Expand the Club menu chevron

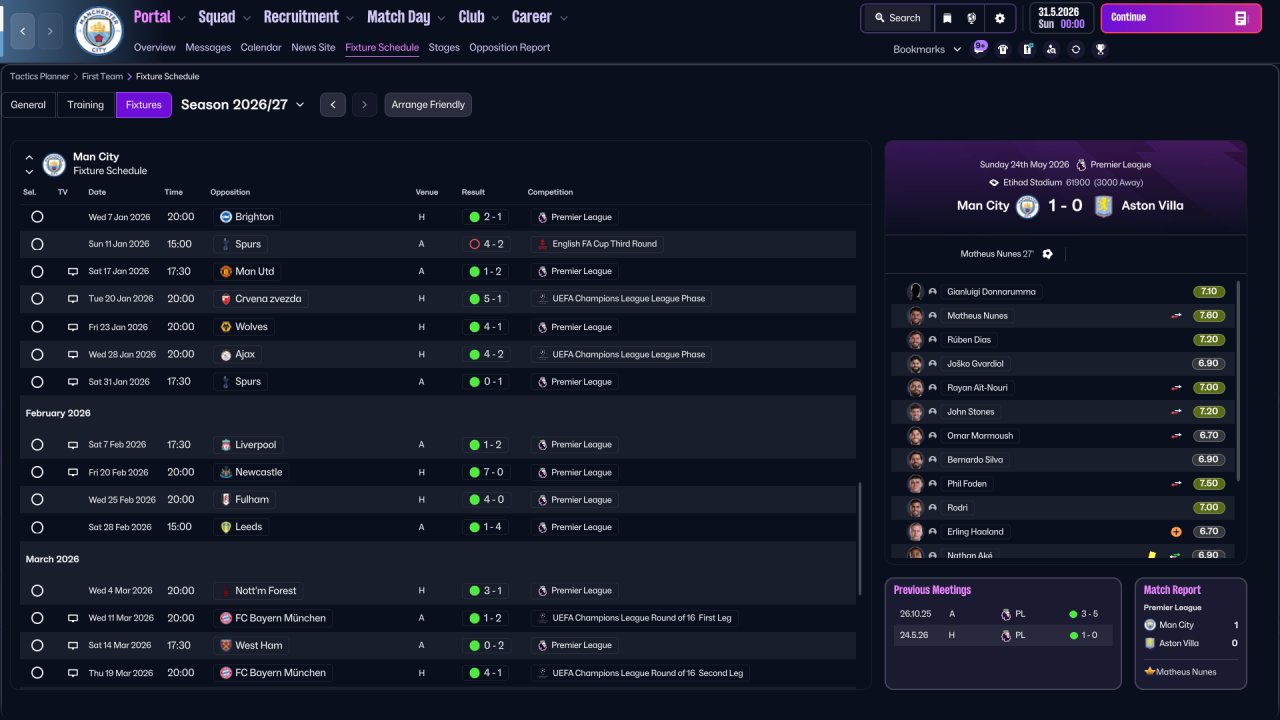coord(494,18)
